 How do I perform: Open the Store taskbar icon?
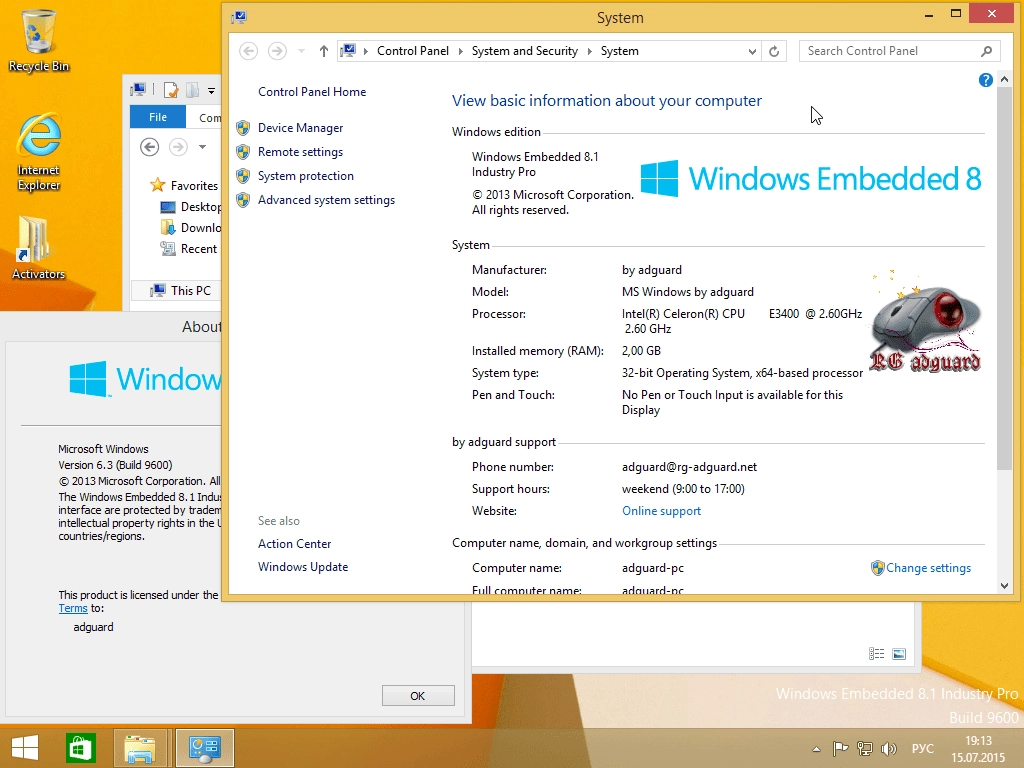coord(81,748)
